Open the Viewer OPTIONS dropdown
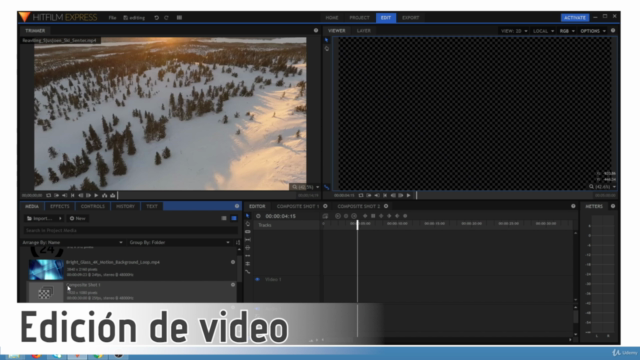 (593, 31)
